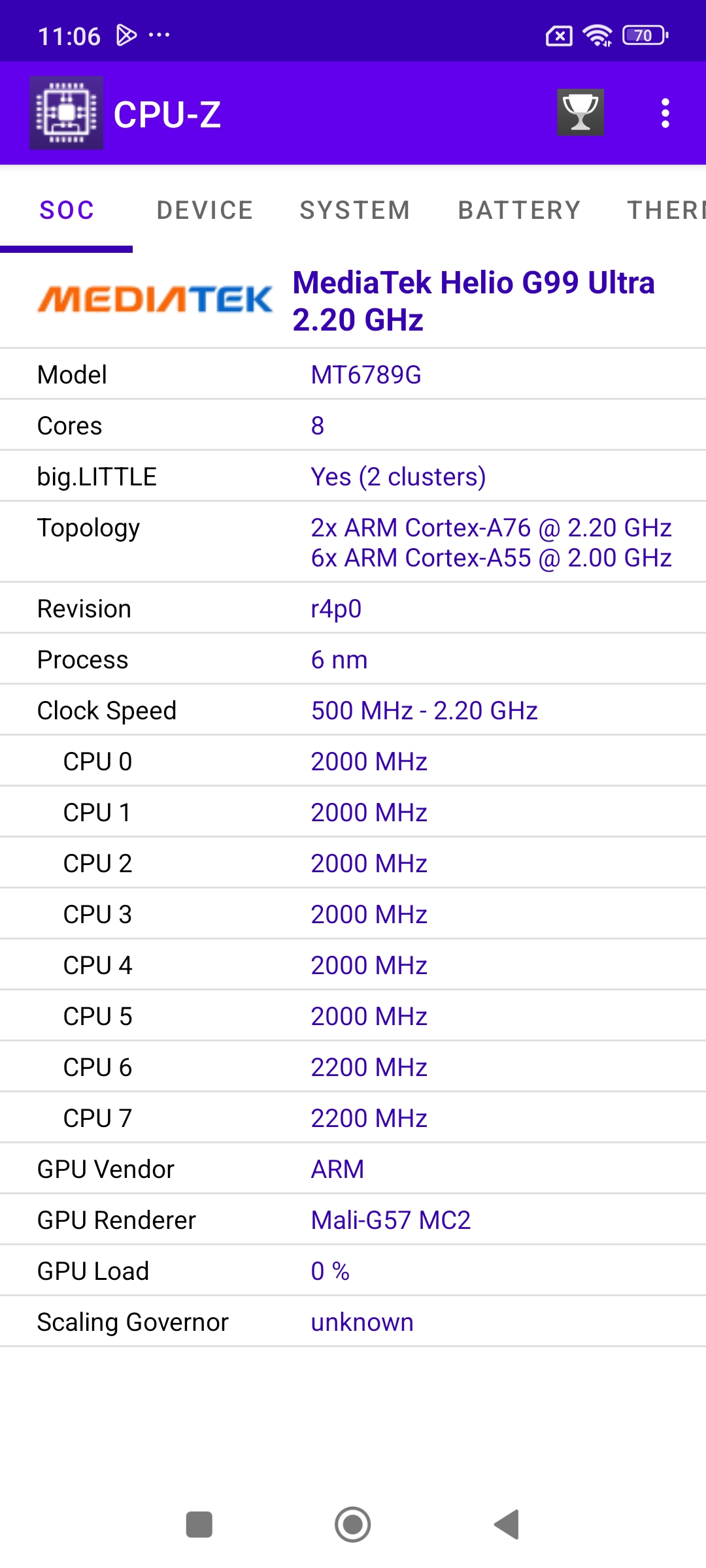The width and height of the screenshot is (706, 1568).
Task: Open the BATTERY tab
Action: click(519, 210)
